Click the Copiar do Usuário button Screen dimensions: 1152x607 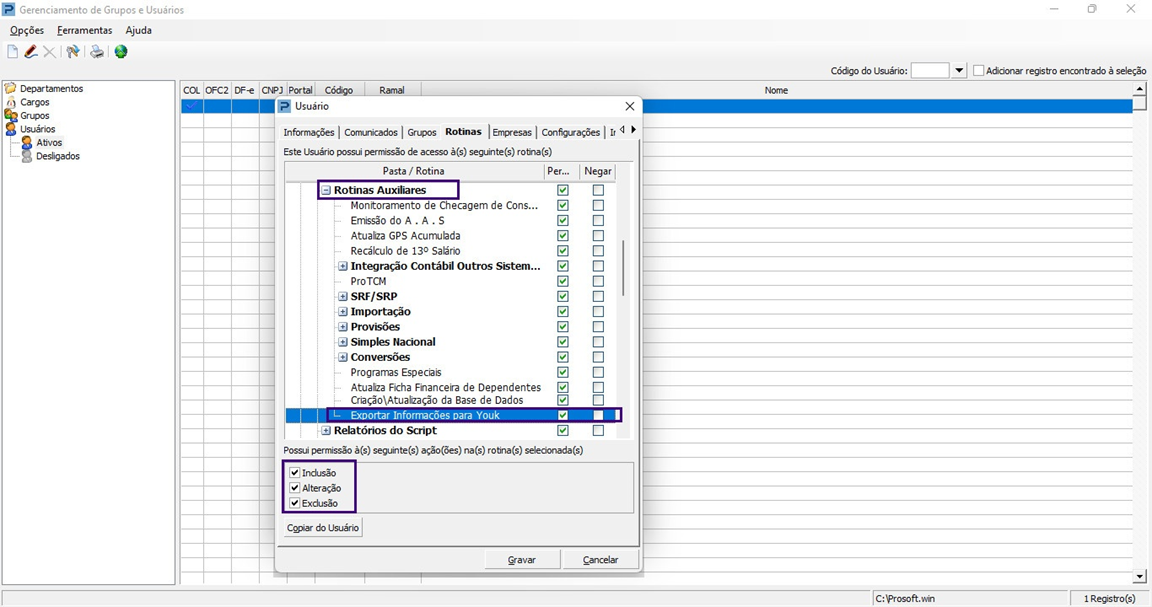pos(322,528)
